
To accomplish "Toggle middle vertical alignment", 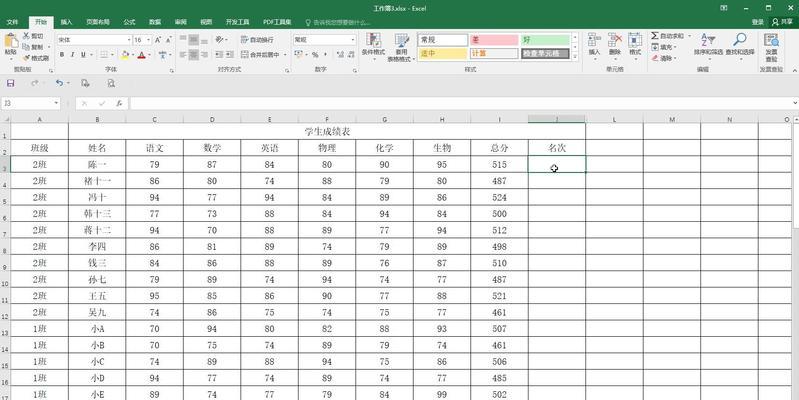I will [x=194, y=39].
